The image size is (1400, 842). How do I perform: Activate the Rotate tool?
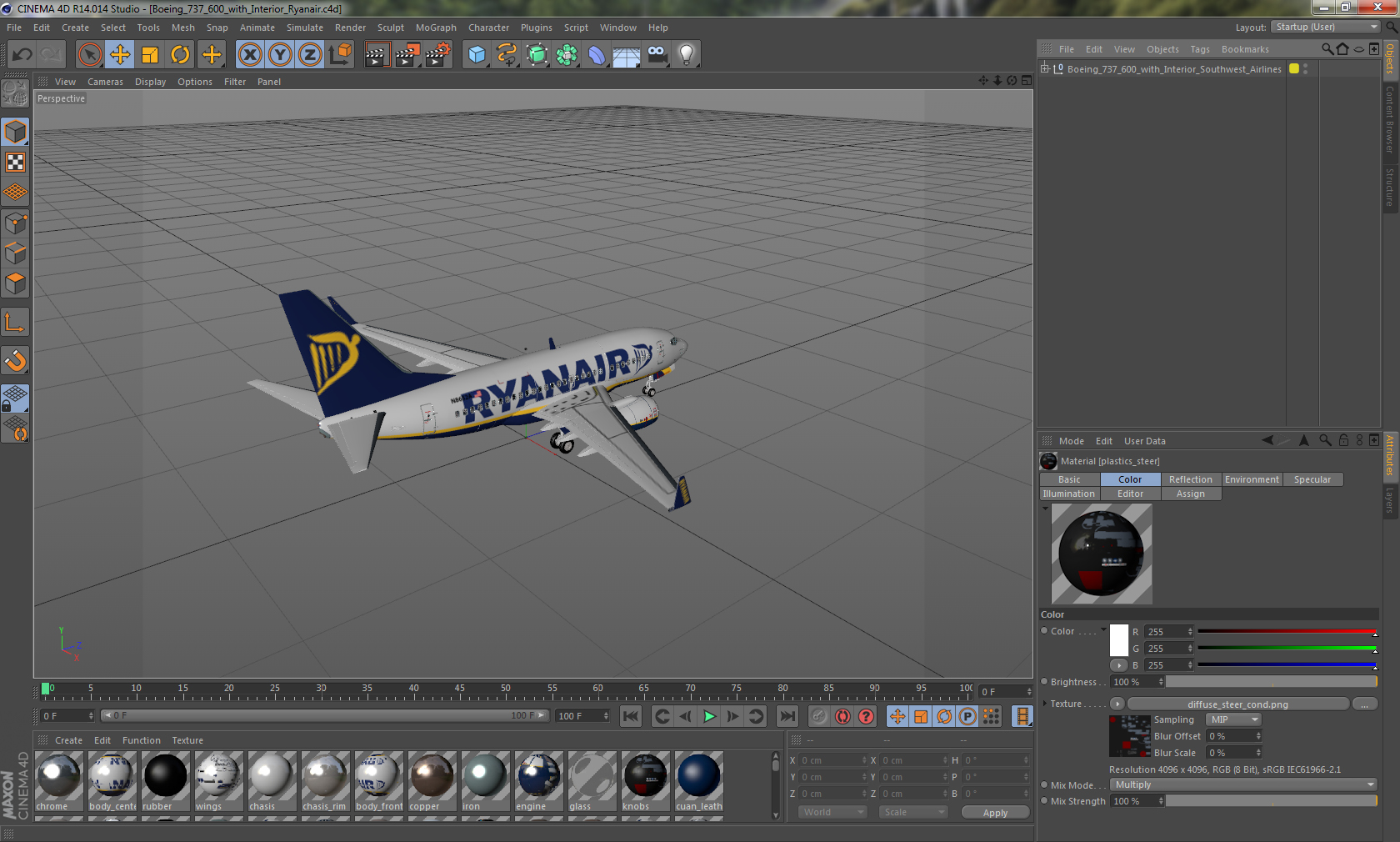[x=180, y=55]
